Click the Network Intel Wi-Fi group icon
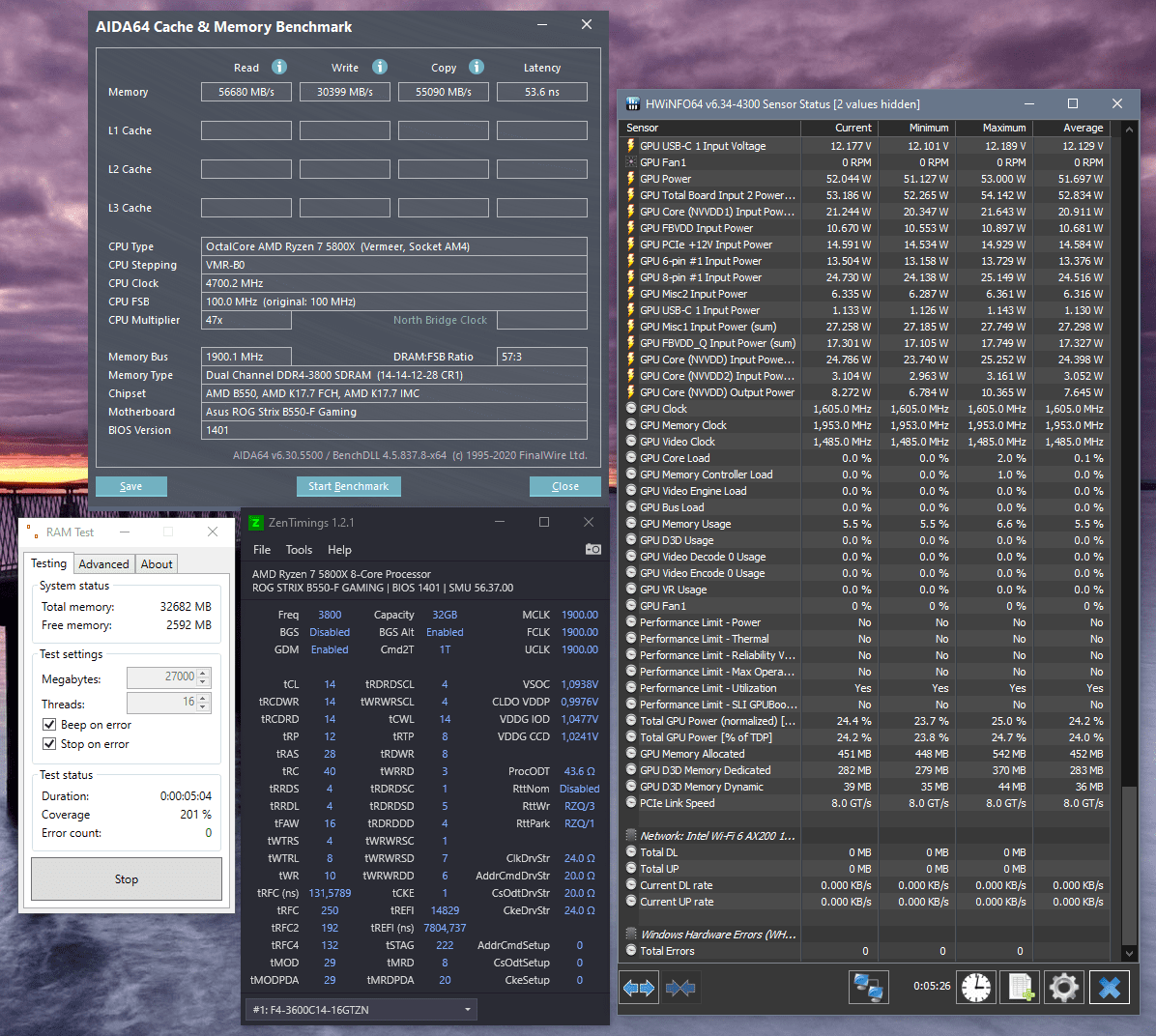Screen dimensions: 1156x1036 pos(631,835)
